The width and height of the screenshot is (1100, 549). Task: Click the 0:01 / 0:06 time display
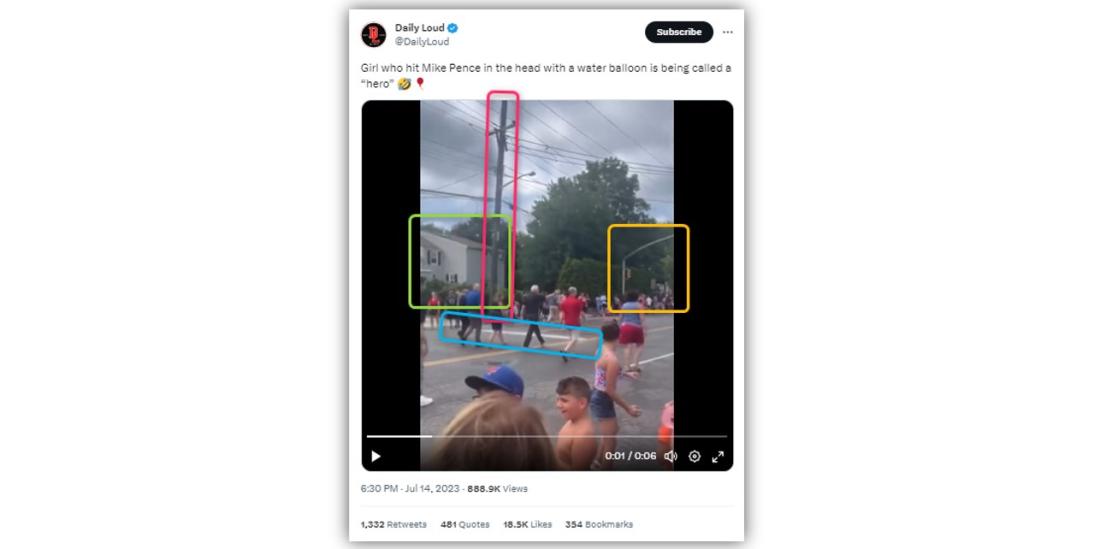click(630, 456)
